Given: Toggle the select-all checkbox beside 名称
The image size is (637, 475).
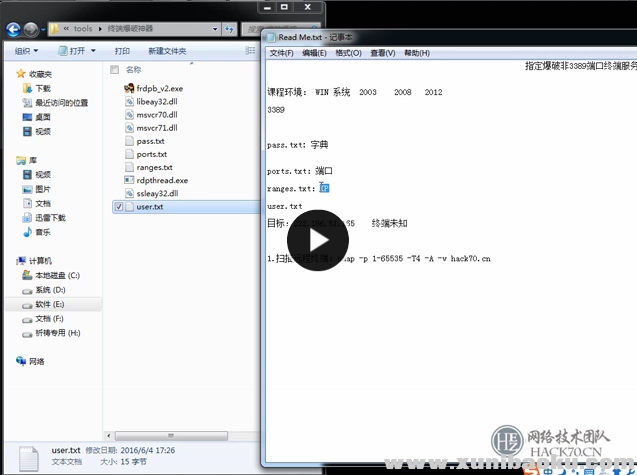Looking at the screenshot, I should [x=114, y=70].
